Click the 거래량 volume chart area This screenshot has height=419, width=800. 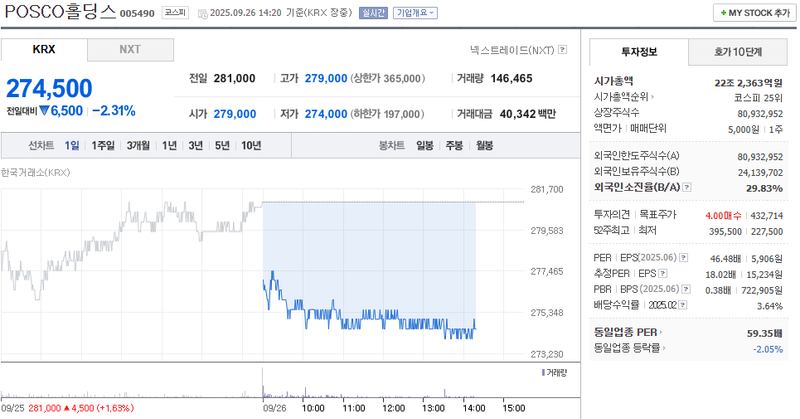290,383
